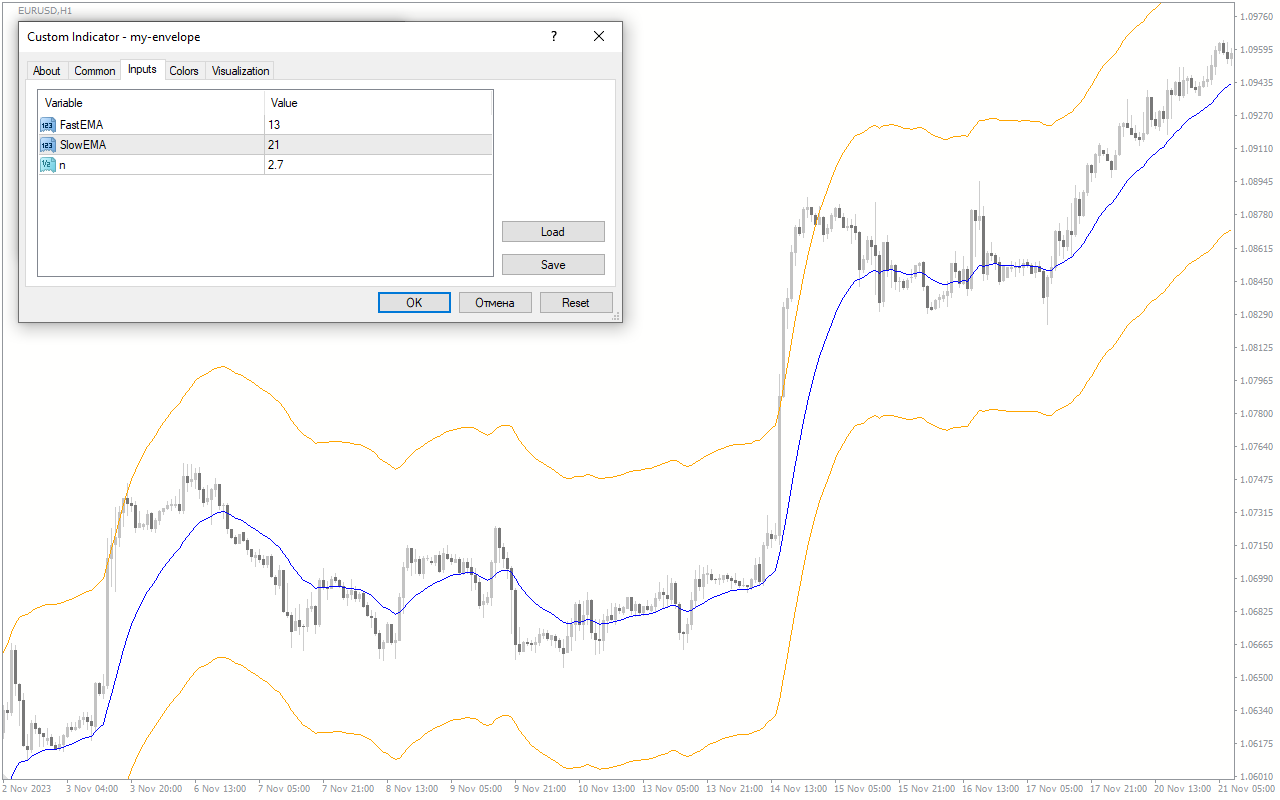Click the 1.07800 price scale label
Viewport: 1280px width, 800px height.
(1255, 413)
